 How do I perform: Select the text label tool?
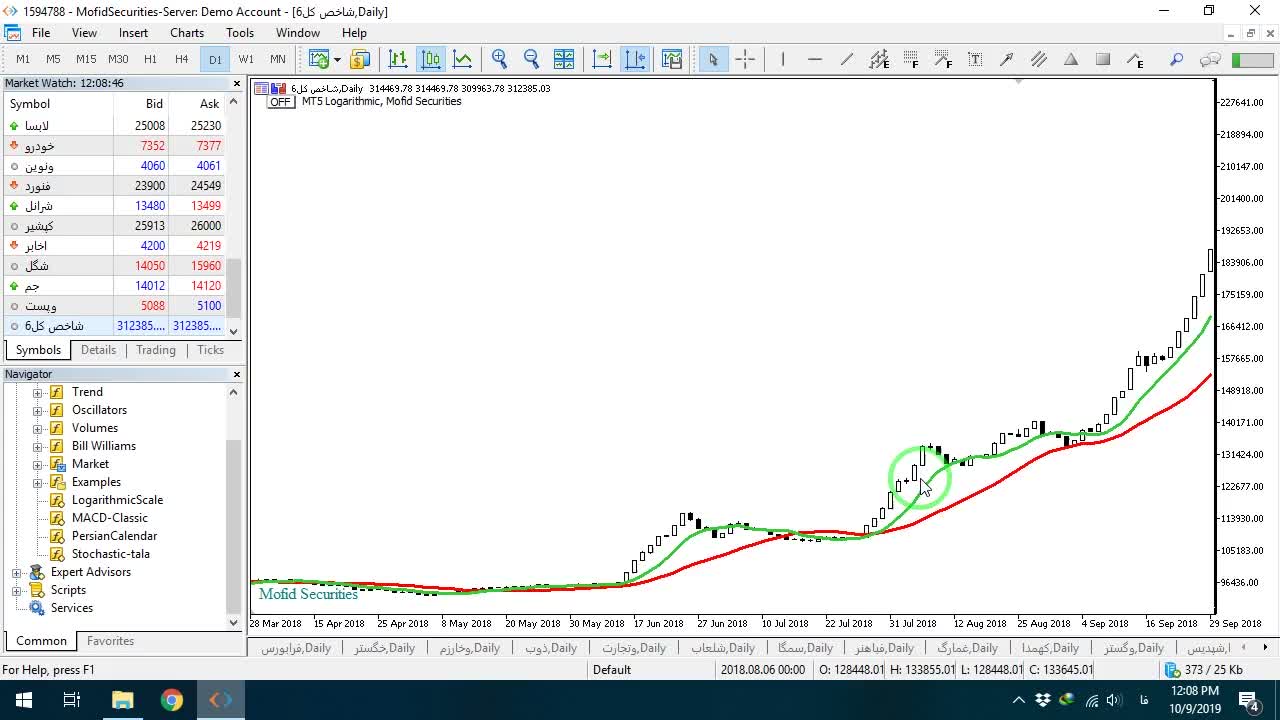975,59
